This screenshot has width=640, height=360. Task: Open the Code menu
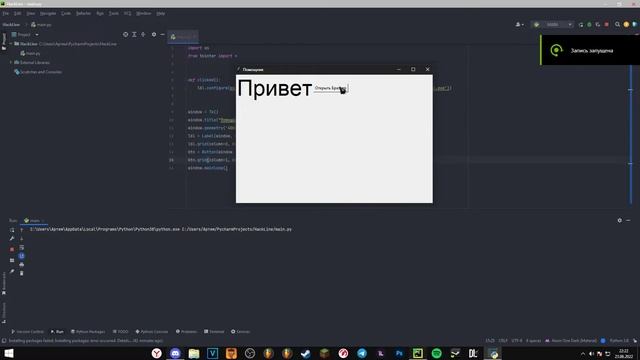click(x=66, y=13)
